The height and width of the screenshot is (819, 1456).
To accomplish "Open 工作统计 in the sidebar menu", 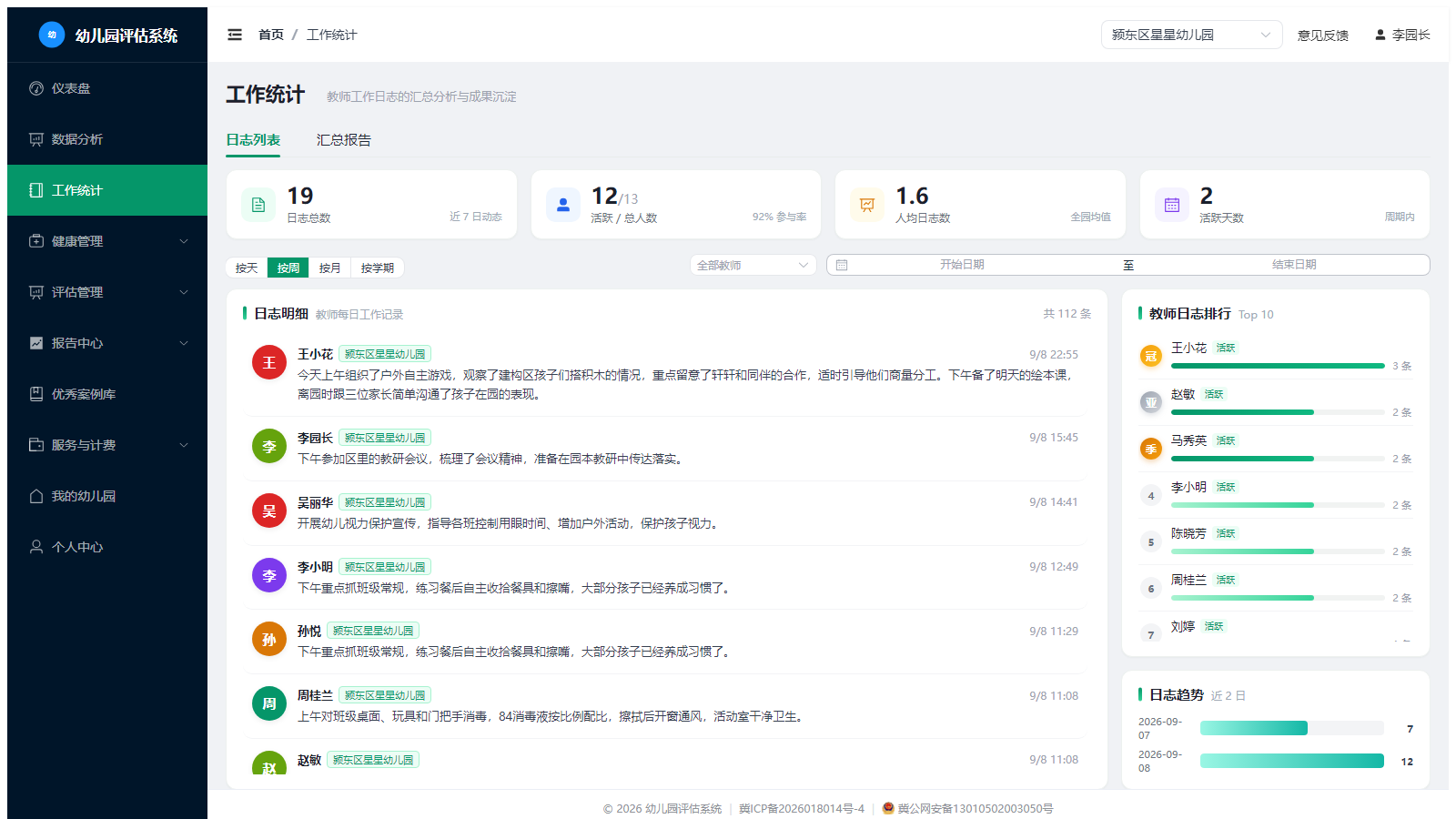I will (107, 190).
